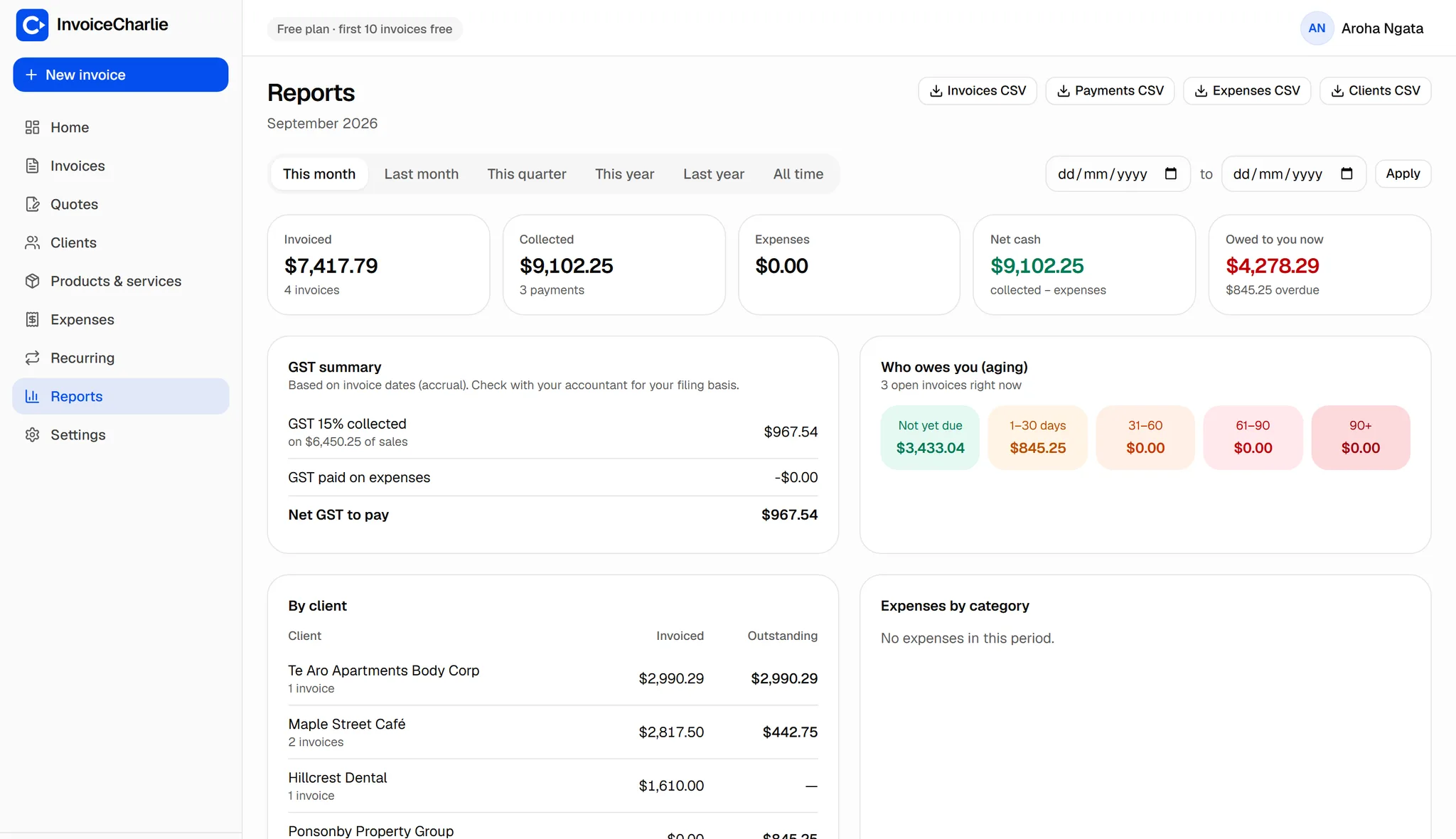Screen dimensions: 1456x839
Task: Click download icon on Clients CSV
Action: tap(1337, 91)
